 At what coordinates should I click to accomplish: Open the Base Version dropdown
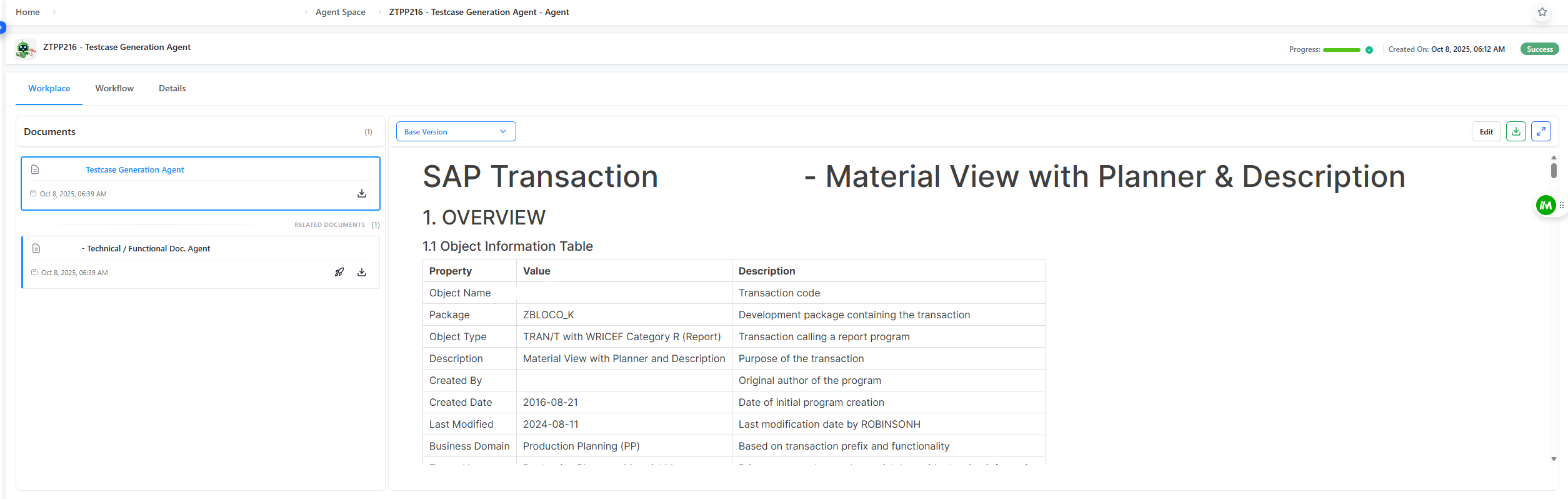tap(456, 132)
